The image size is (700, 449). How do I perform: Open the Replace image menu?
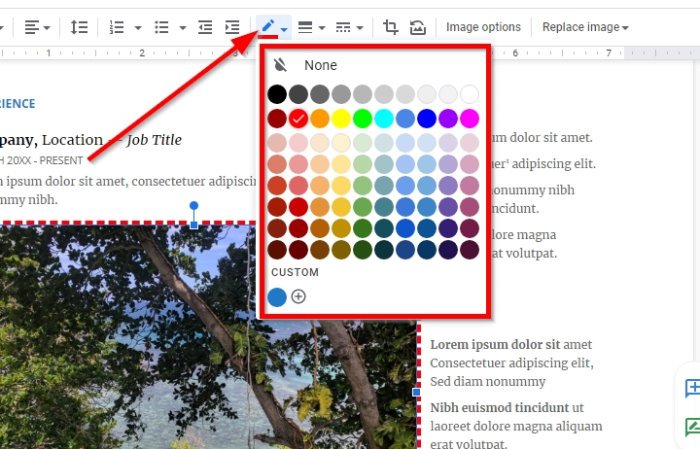point(585,27)
